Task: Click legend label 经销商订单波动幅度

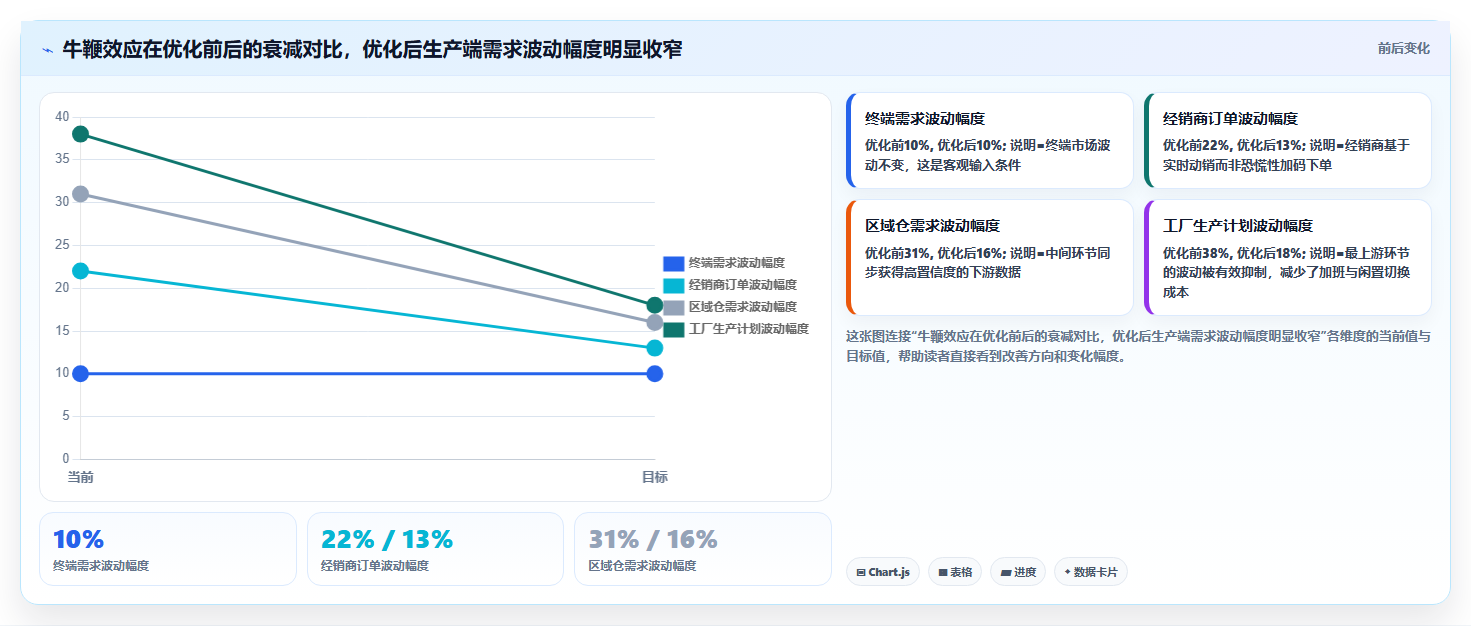Action: pyautogui.click(x=743, y=285)
